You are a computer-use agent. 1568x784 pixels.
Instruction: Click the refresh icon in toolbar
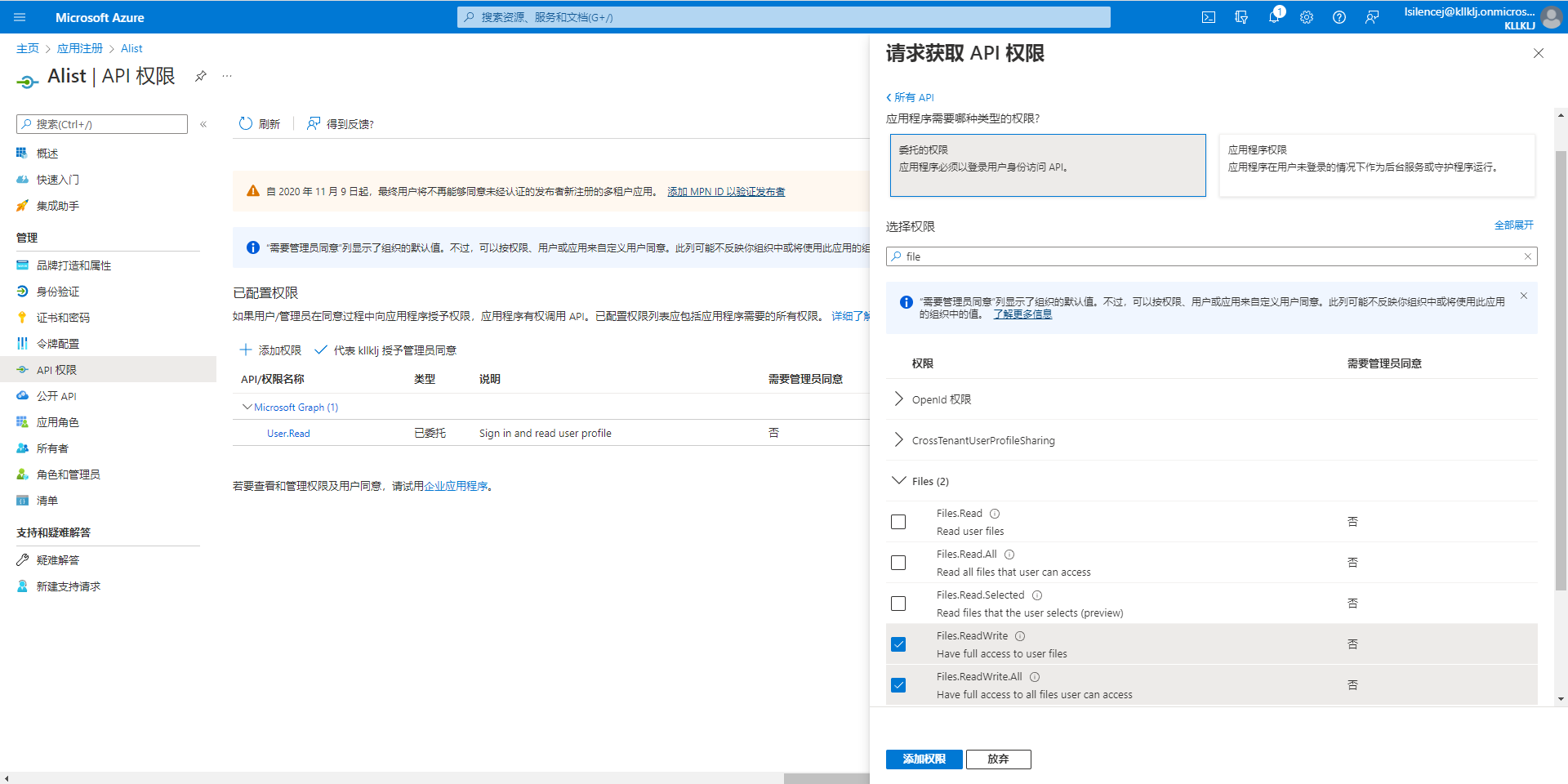tap(246, 123)
